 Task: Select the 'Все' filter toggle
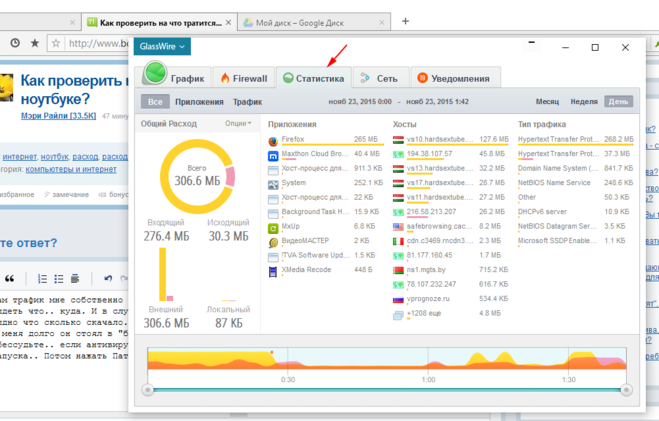pyautogui.click(x=155, y=102)
